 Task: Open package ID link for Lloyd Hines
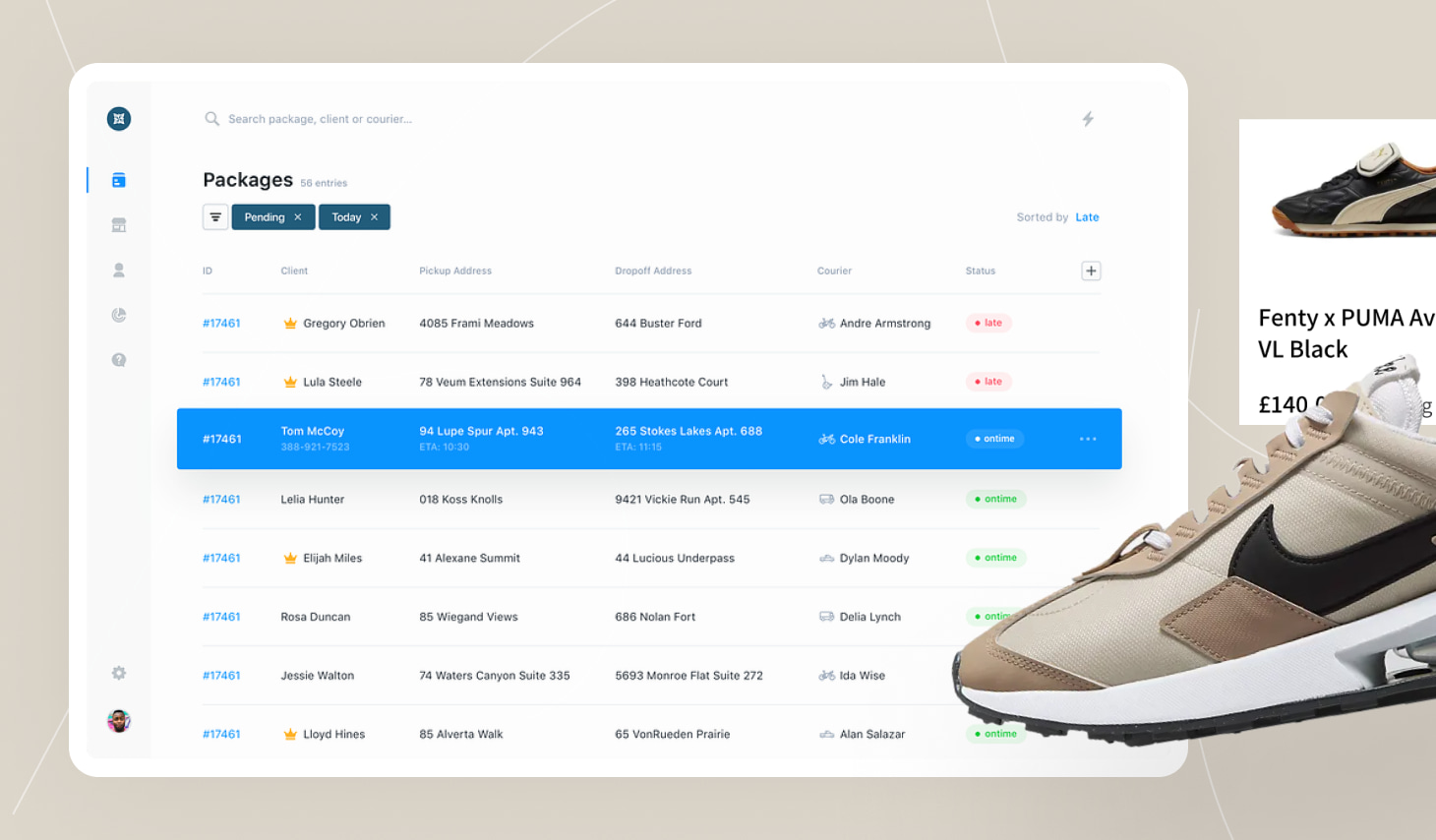point(221,734)
